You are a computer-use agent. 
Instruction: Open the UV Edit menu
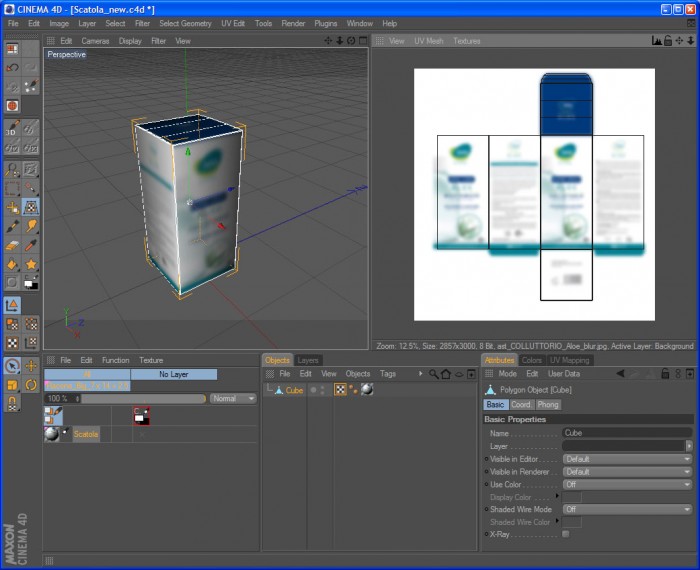click(233, 23)
